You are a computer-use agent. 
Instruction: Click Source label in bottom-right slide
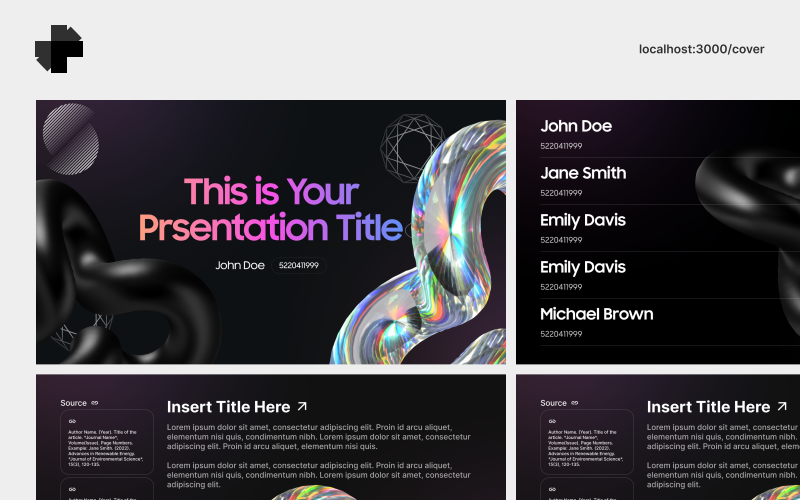(x=554, y=403)
